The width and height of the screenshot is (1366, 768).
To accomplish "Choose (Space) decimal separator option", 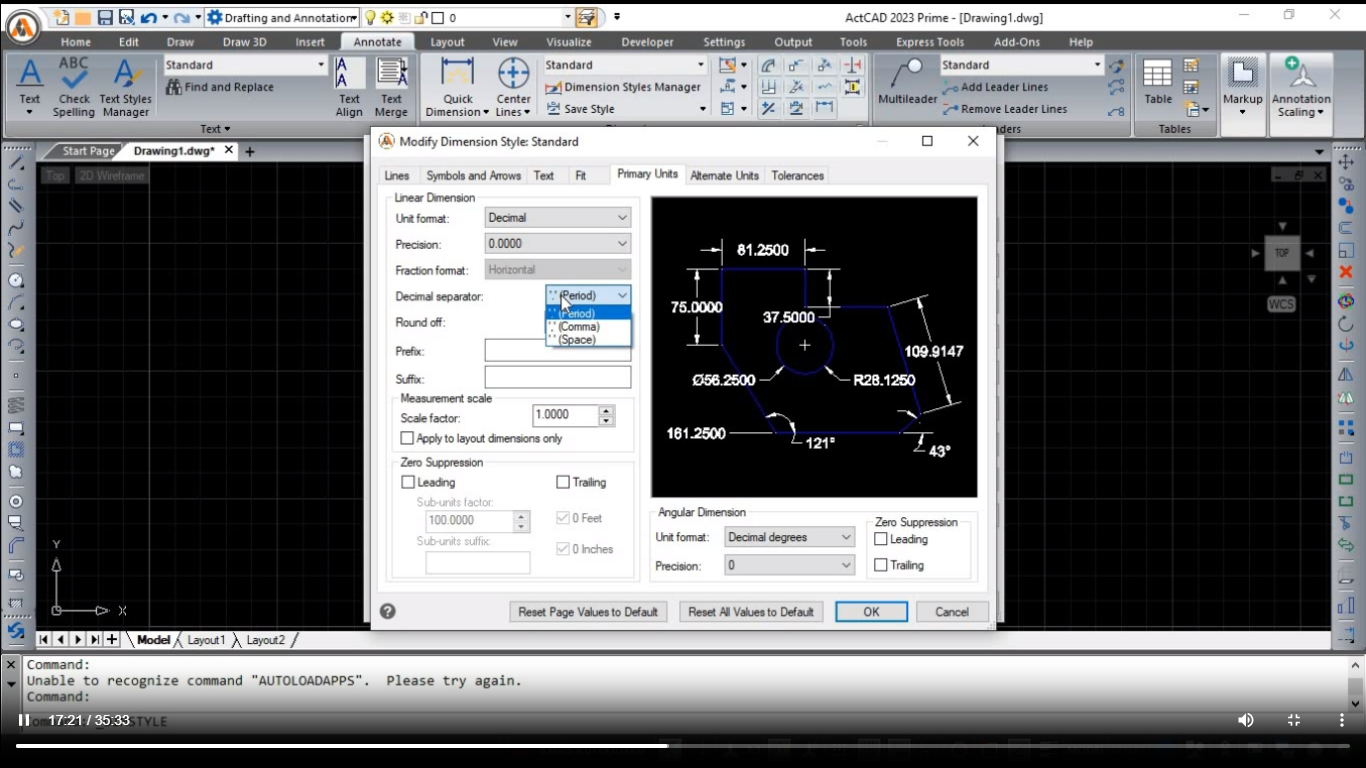I will [588, 339].
